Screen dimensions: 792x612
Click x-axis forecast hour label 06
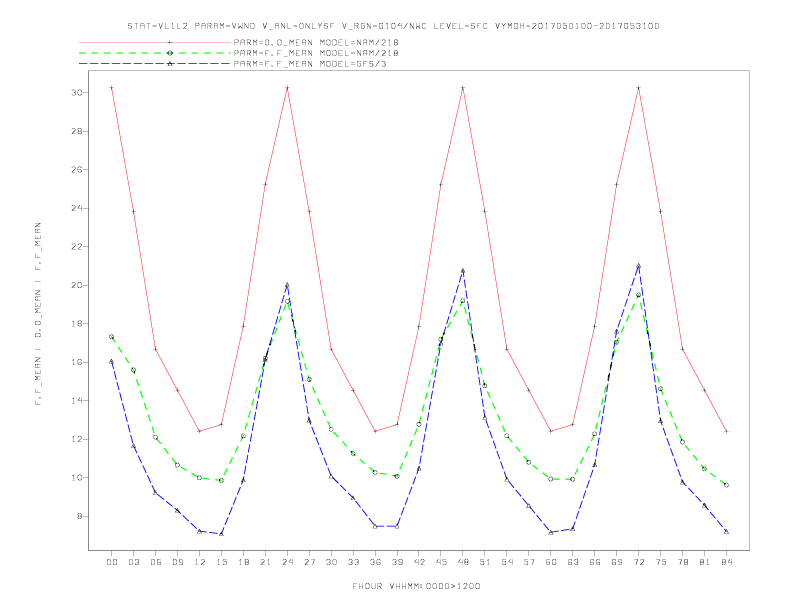[x=156, y=562]
